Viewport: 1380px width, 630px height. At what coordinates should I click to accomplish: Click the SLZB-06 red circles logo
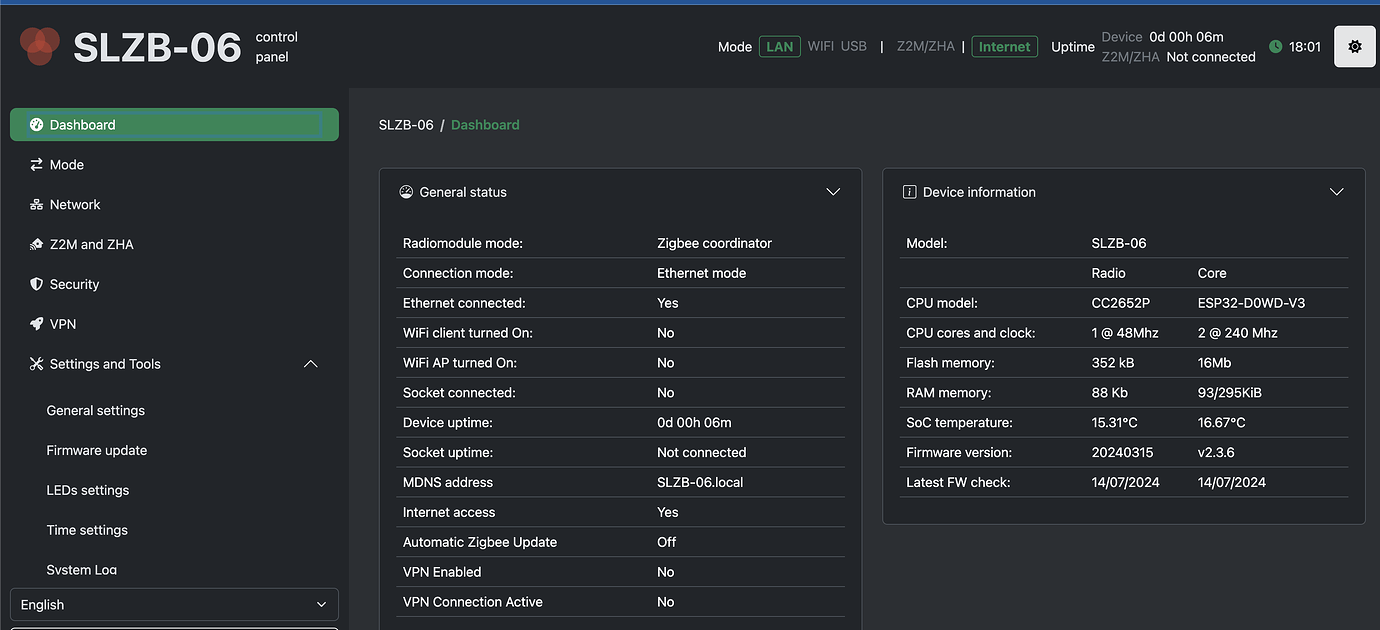(x=40, y=46)
